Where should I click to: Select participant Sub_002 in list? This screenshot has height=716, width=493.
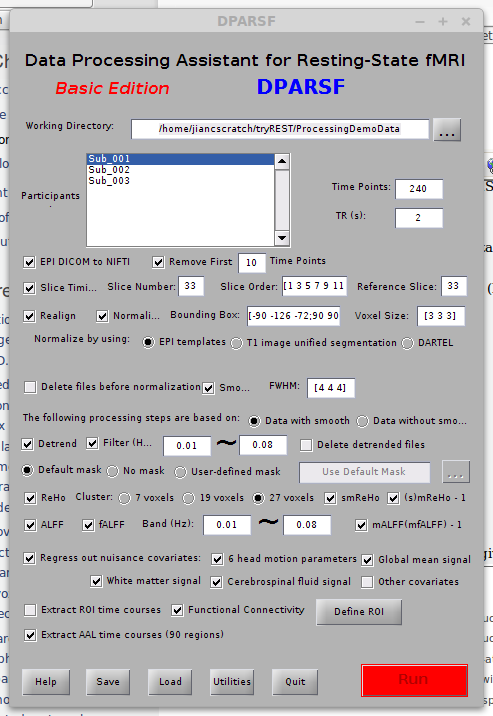point(181,170)
